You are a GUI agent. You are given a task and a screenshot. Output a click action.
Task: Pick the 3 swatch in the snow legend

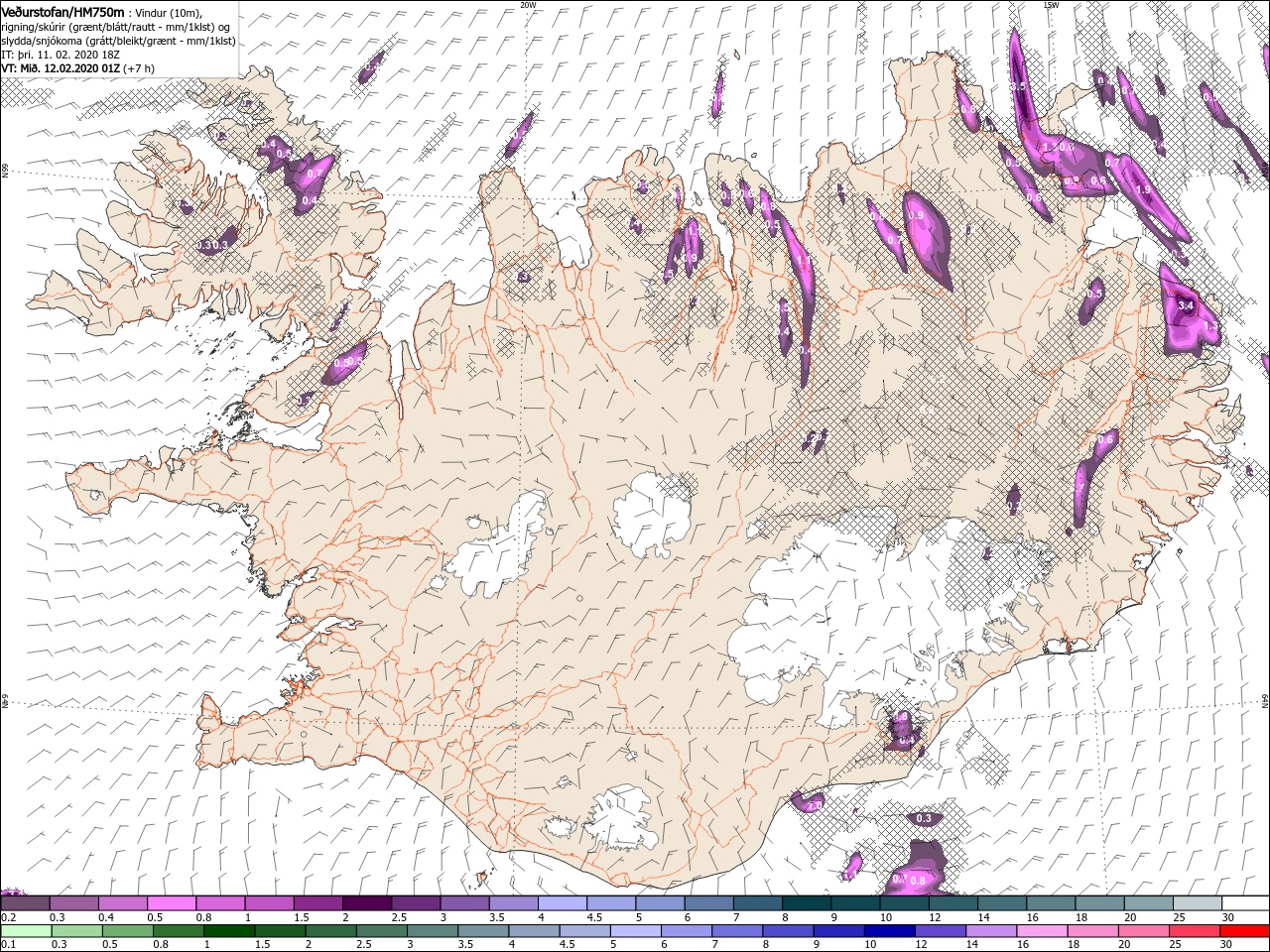click(x=464, y=902)
